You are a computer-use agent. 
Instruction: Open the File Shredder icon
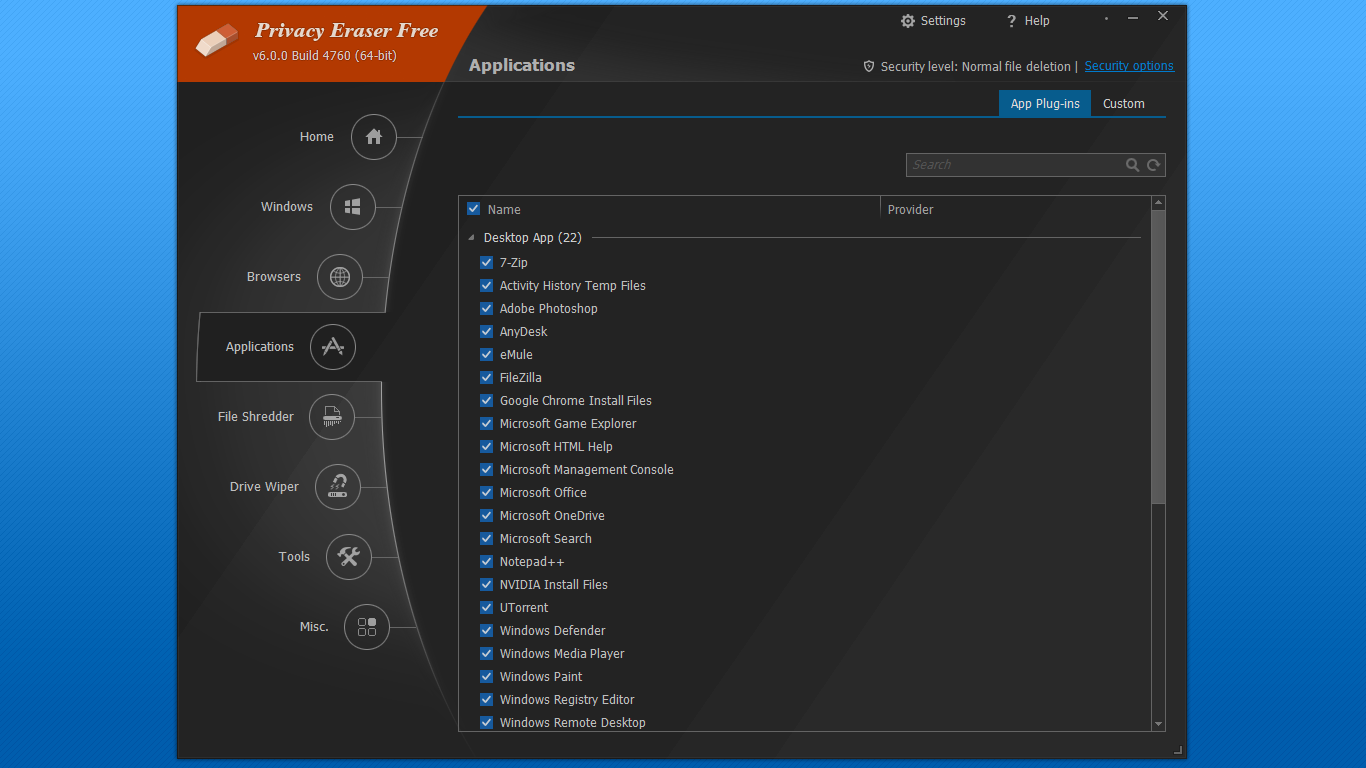pyautogui.click(x=332, y=417)
